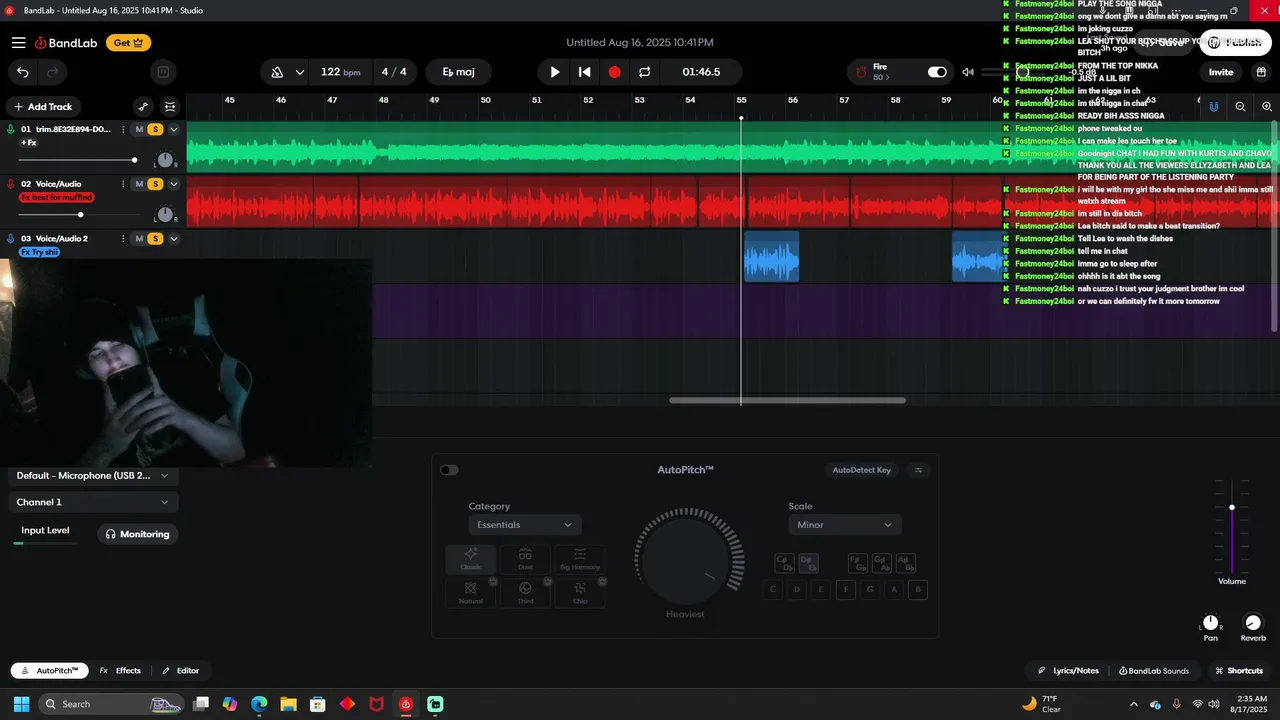Switch to the Effects tab

point(120,671)
